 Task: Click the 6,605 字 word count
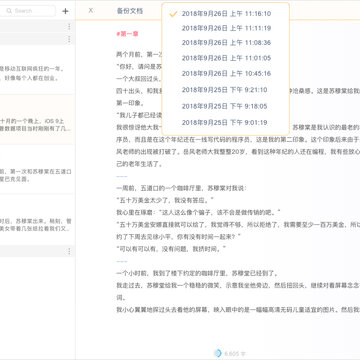[235, 353]
